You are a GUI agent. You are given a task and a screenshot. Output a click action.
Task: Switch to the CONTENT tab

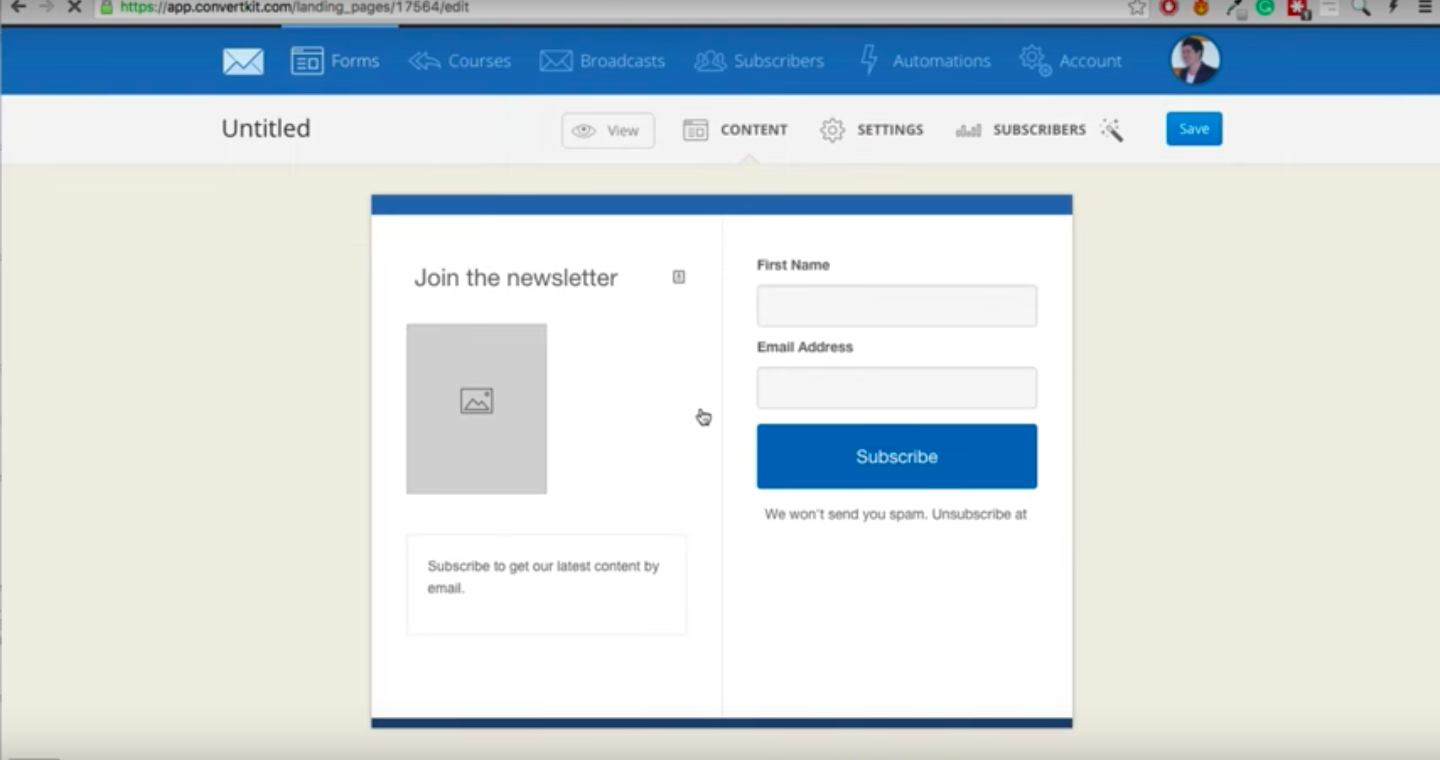coord(735,130)
